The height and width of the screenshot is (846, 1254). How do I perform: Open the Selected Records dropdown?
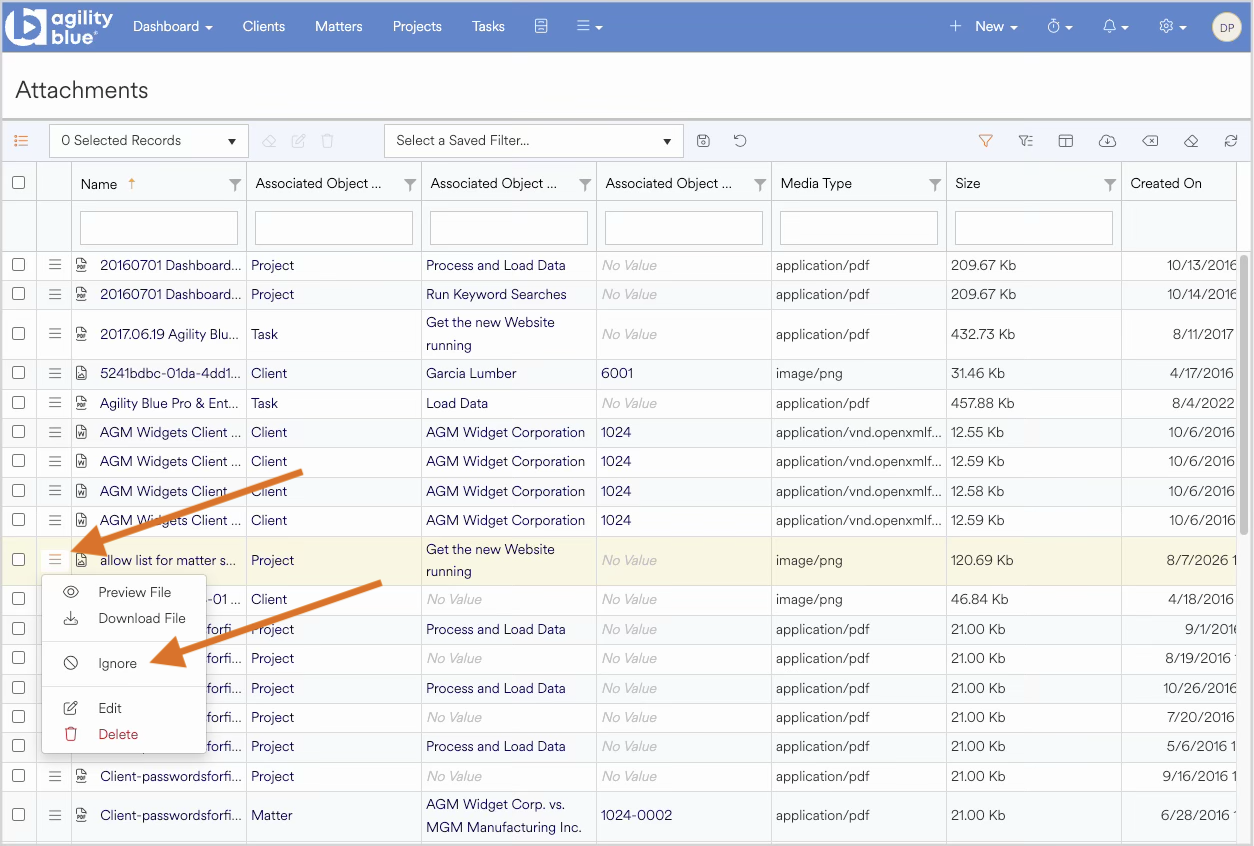click(149, 141)
